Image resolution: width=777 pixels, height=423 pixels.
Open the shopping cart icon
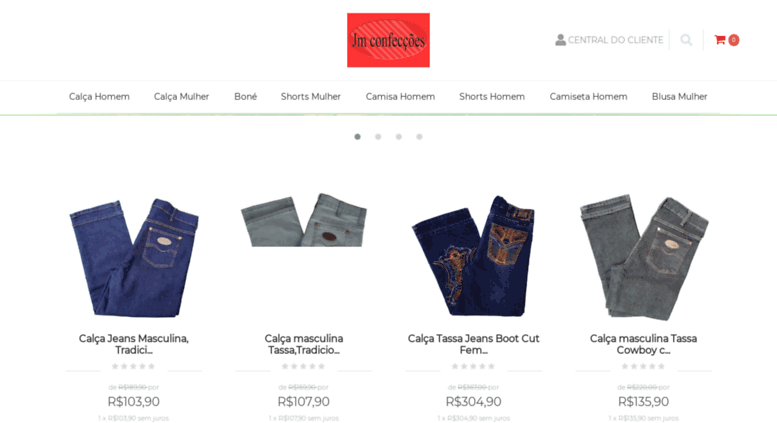pos(720,40)
